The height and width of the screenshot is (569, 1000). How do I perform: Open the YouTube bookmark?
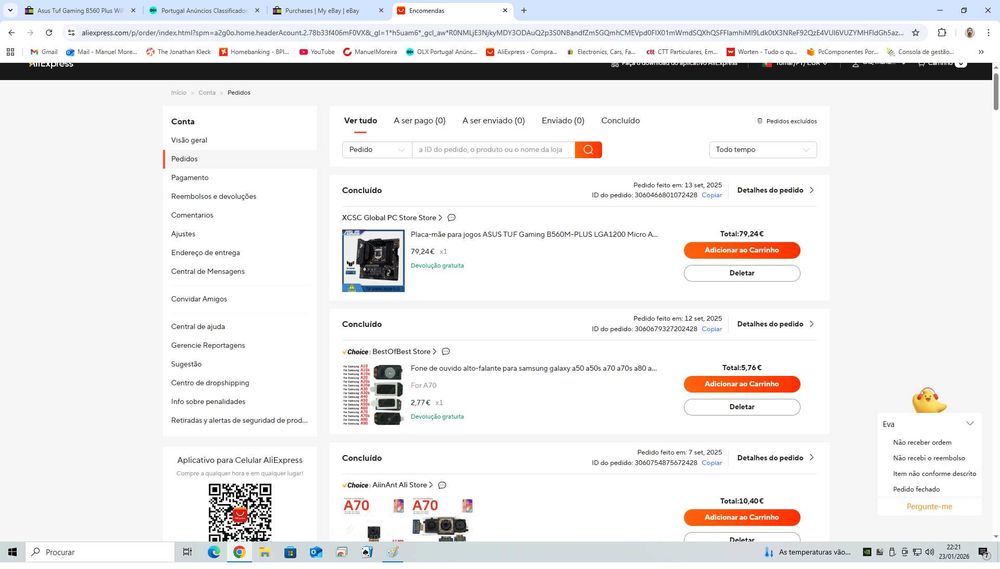317,52
